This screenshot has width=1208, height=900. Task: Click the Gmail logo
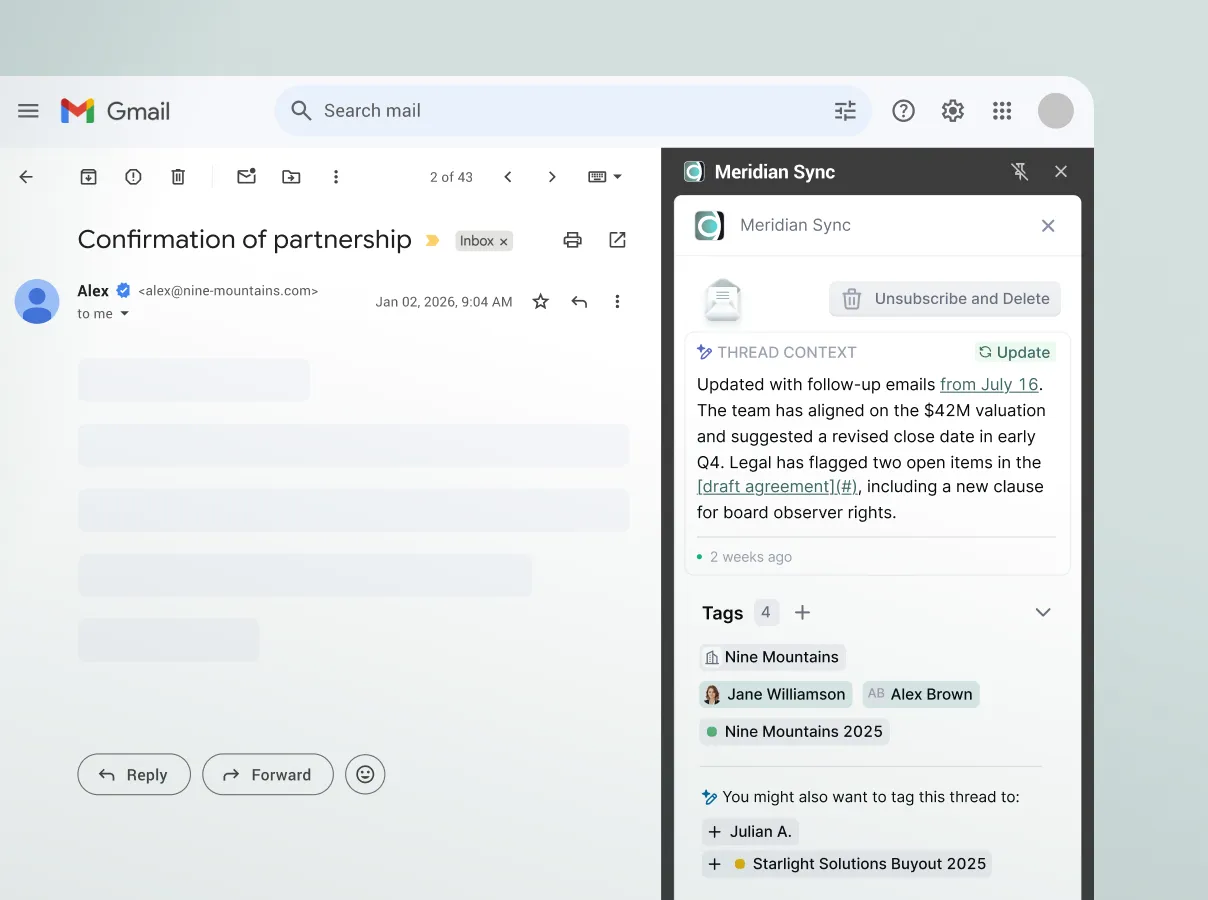(115, 111)
